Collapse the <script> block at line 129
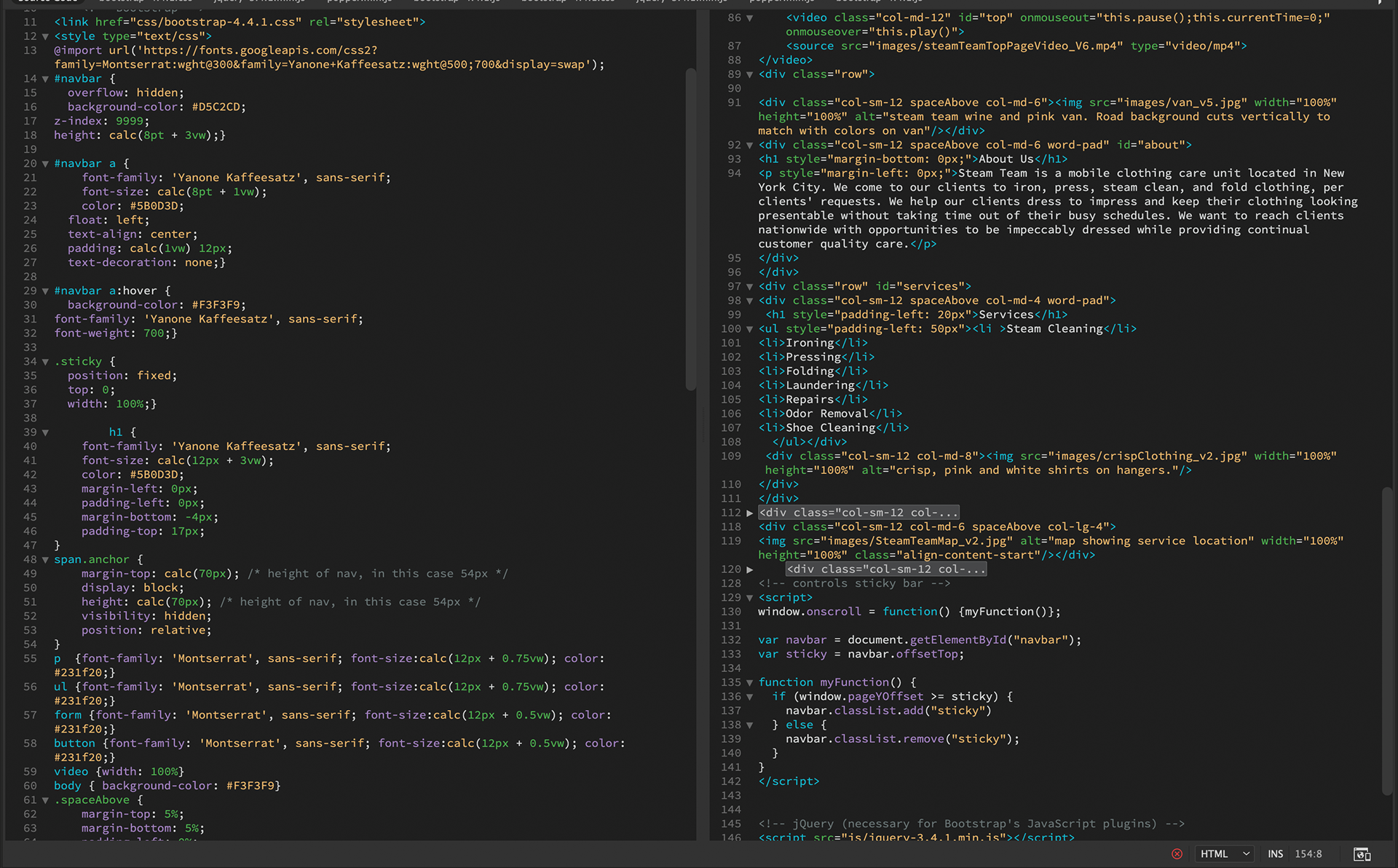Image resolution: width=1398 pixels, height=868 pixels. 749,598
